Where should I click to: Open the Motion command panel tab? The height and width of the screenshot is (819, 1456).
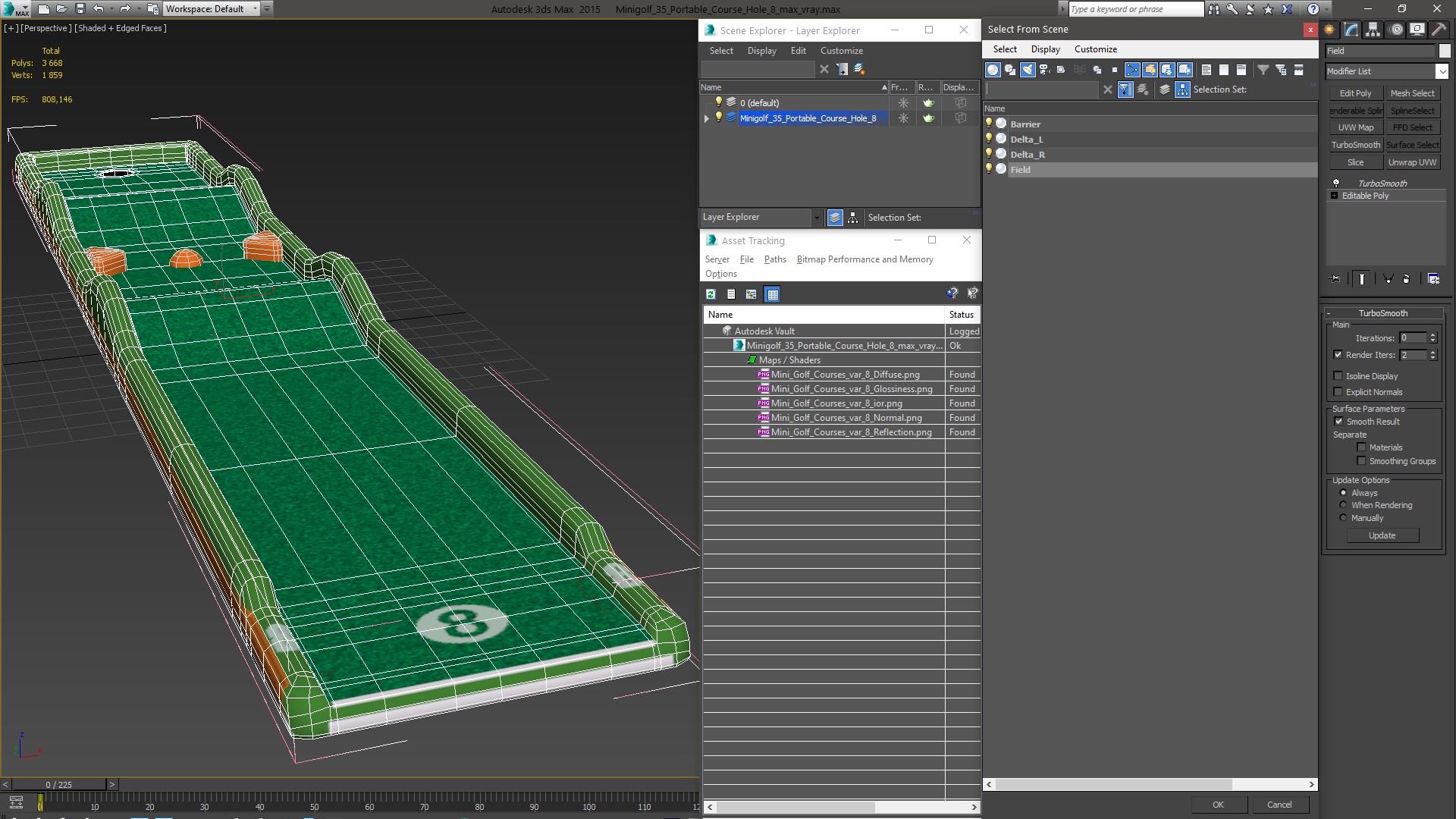[x=1396, y=30]
